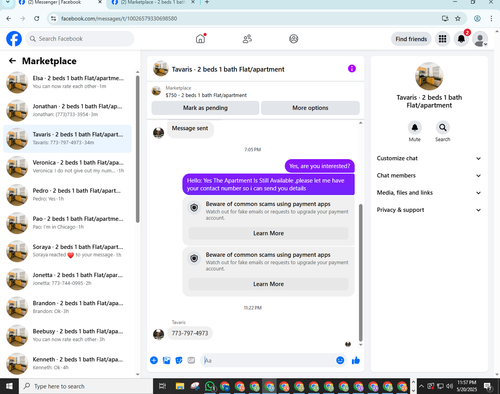Reload the page with browser refresh icon
The height and width of the screenshot is (394, 500).
[x=37, y=19]
